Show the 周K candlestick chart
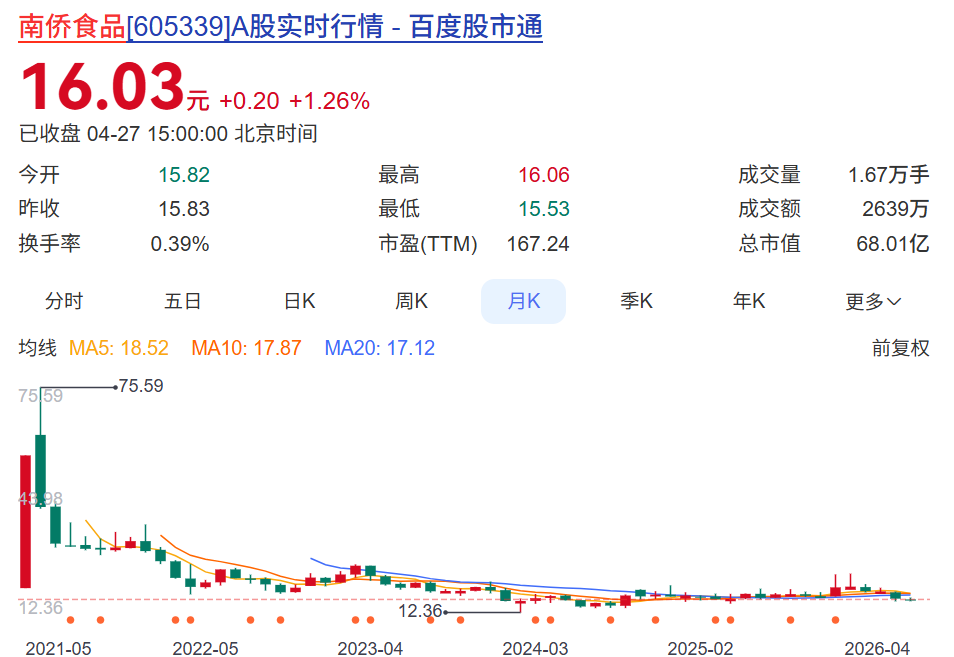This screenshot has height=657, width=954. 411,301
